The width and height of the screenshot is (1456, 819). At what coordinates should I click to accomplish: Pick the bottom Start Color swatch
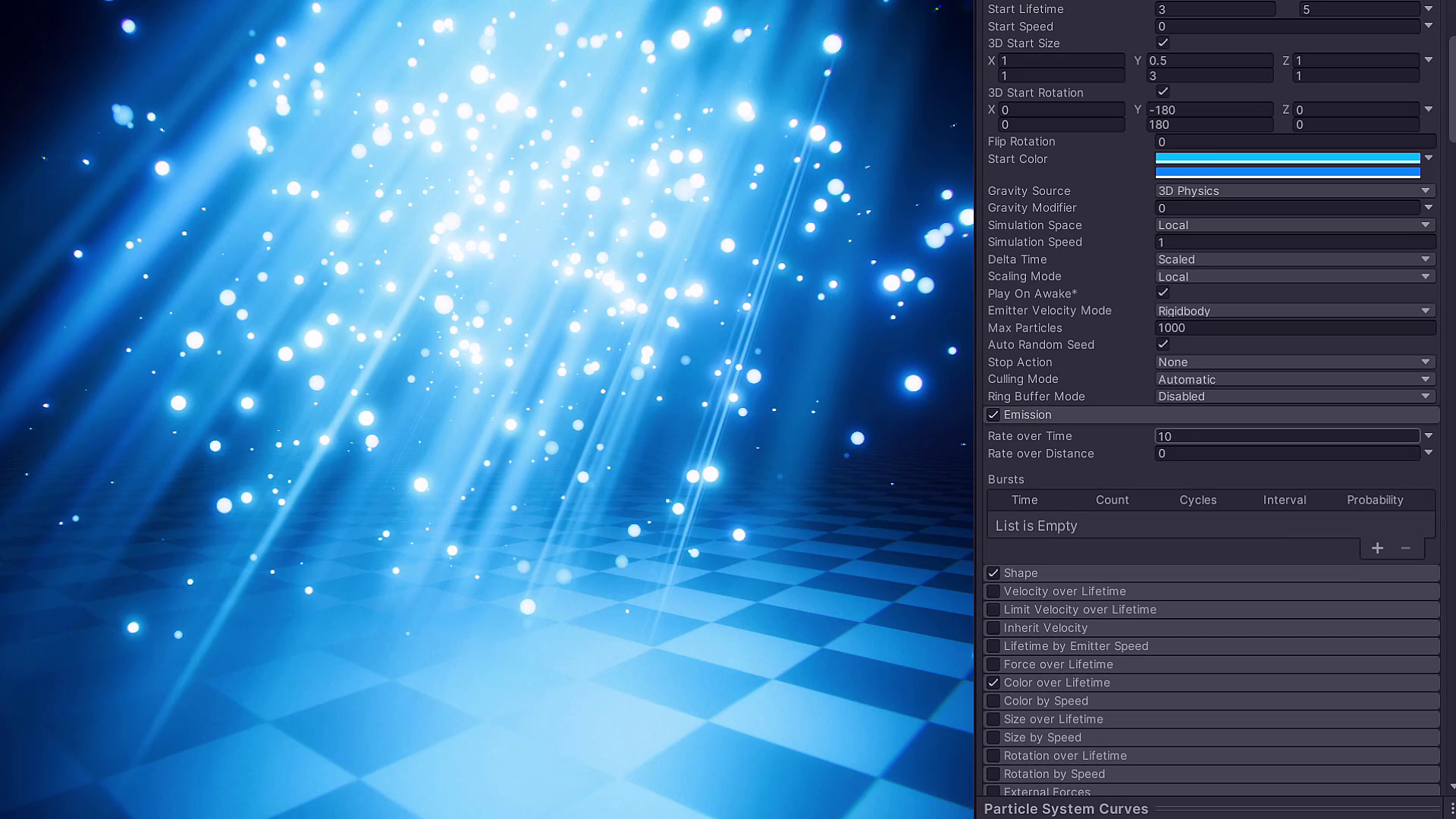(x=1288, y=172)
